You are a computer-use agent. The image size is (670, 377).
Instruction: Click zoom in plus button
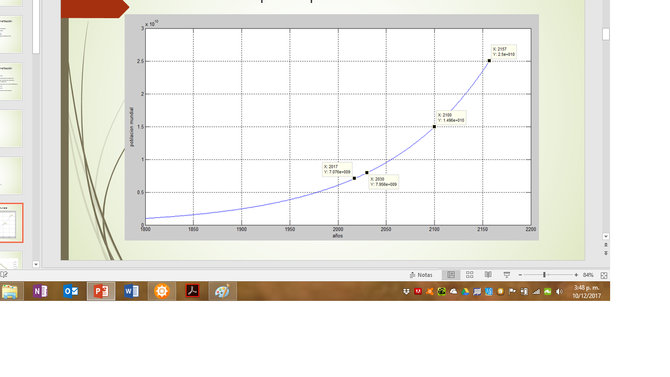[576, 275]
